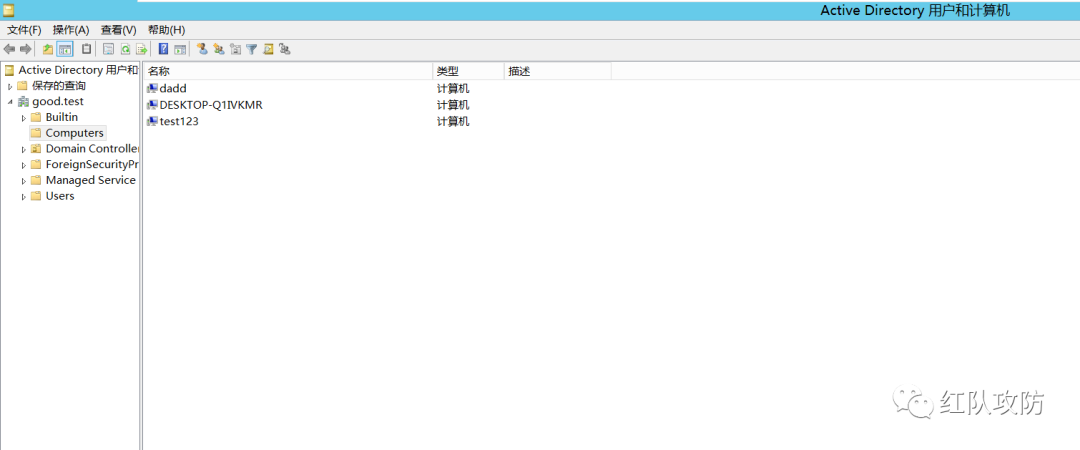The height and width of the screenshot is (450, 1080).
Task: Click the Forward arrow toolbar icon
Action: (x=25, y=49)
